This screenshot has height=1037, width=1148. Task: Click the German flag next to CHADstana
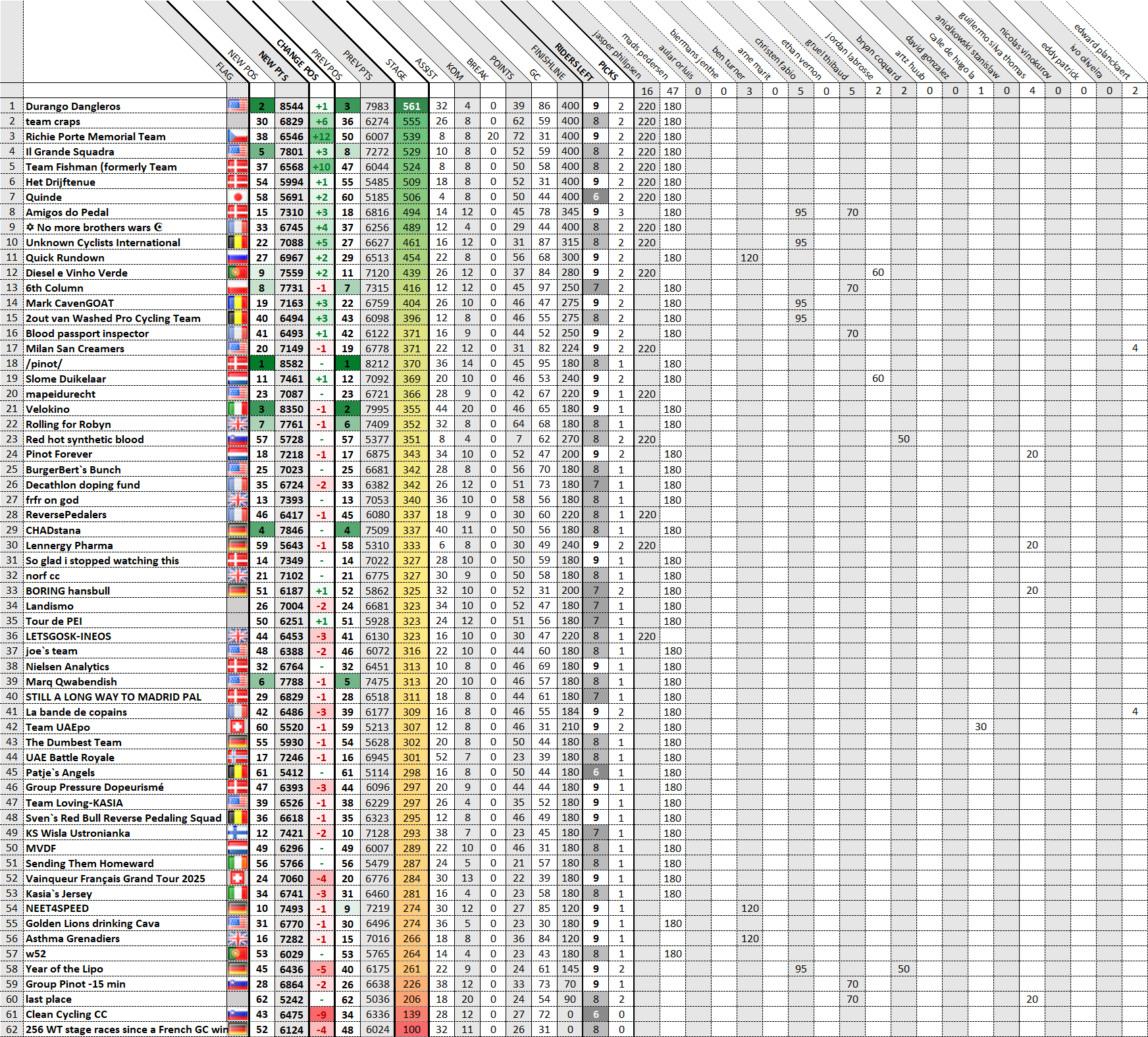pos(238,530)
